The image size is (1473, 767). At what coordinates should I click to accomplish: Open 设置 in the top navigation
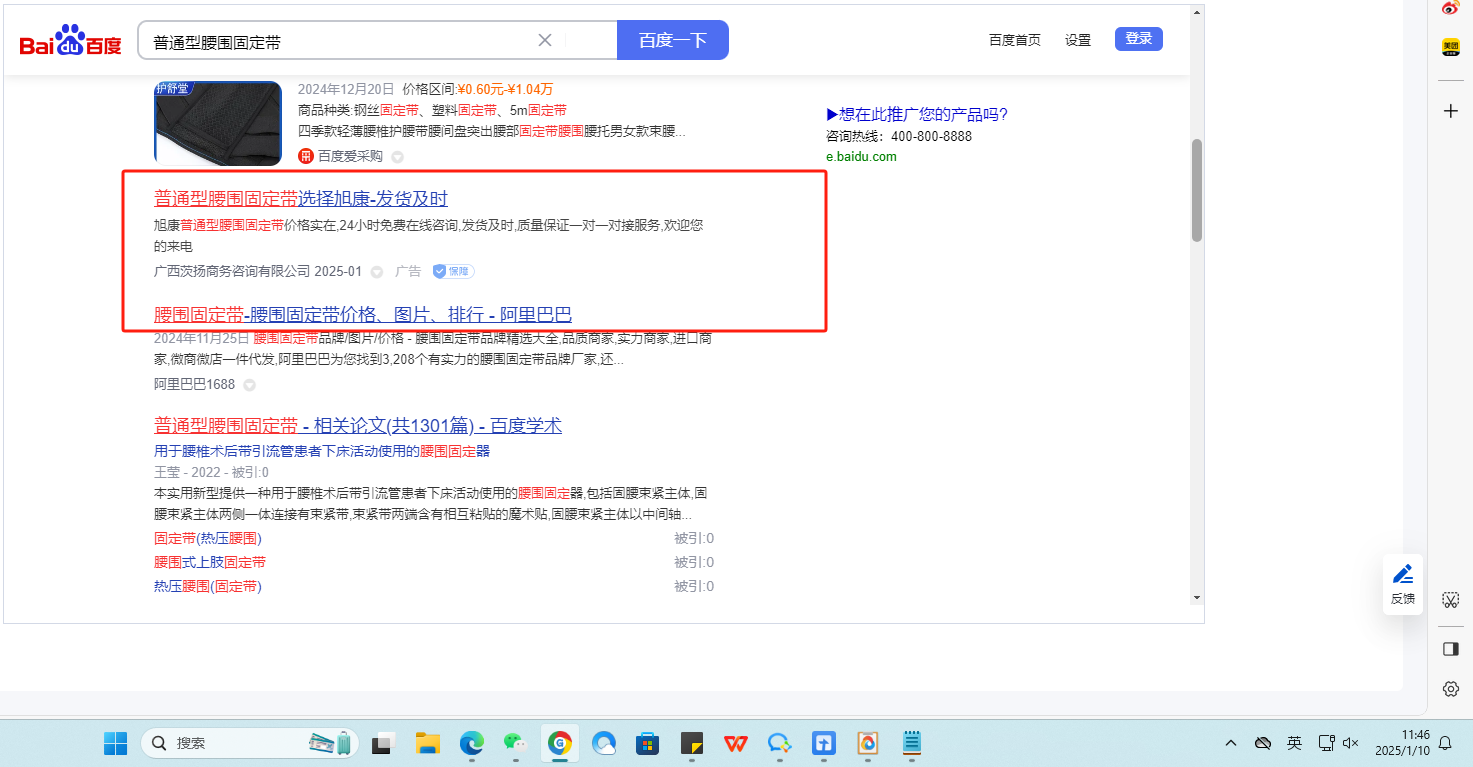point(1078,40)
